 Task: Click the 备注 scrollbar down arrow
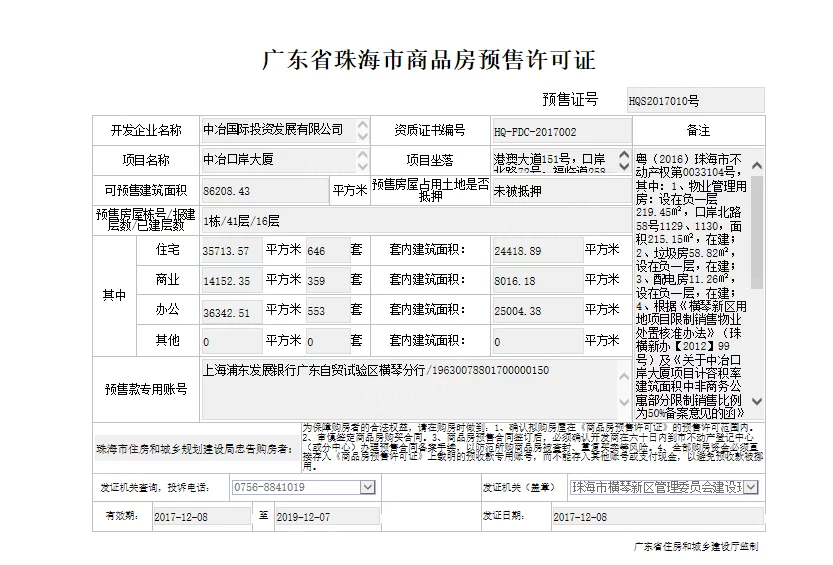point(757,401)
